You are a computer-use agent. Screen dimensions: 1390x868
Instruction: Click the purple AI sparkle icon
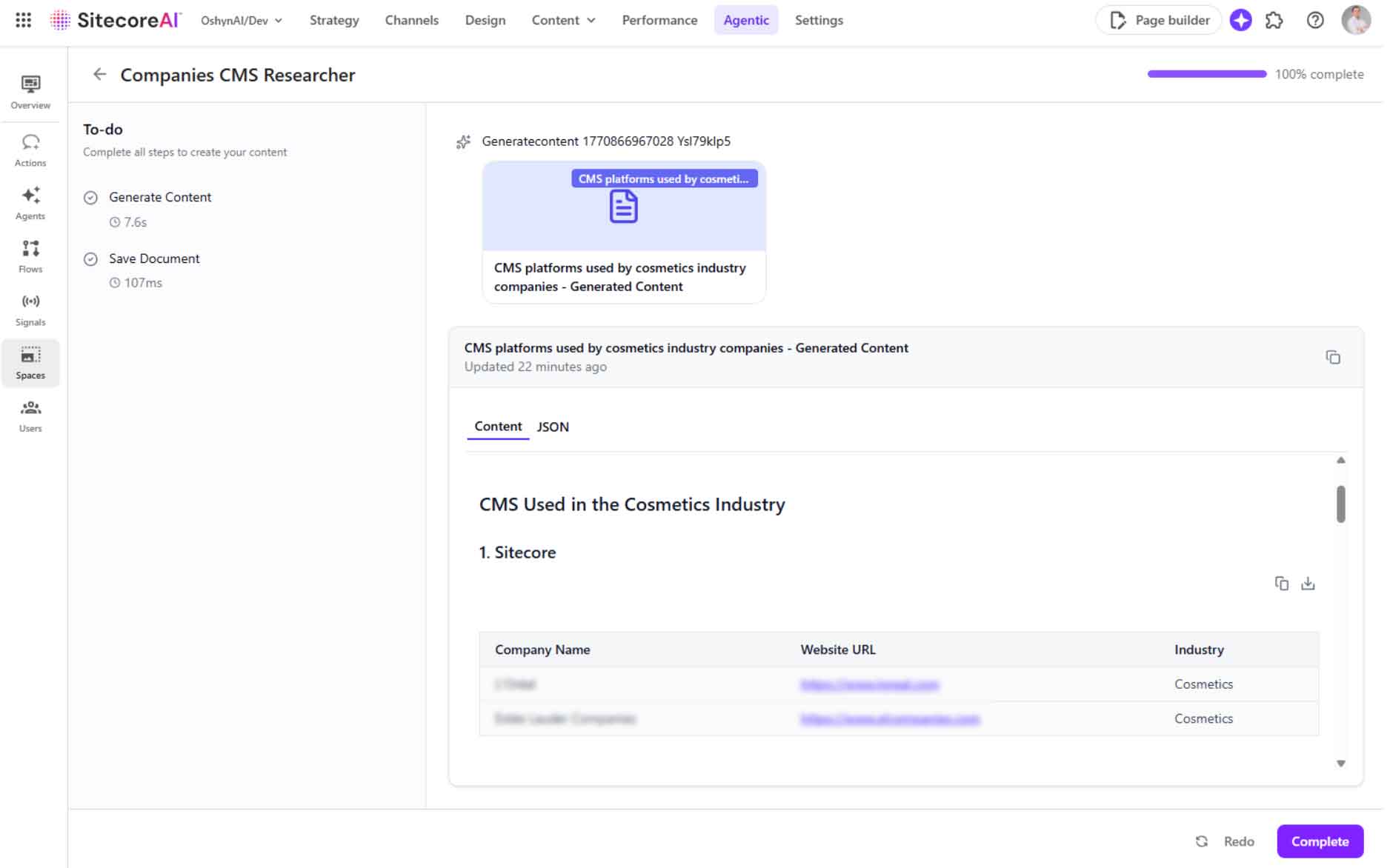tap(1241, 20)
